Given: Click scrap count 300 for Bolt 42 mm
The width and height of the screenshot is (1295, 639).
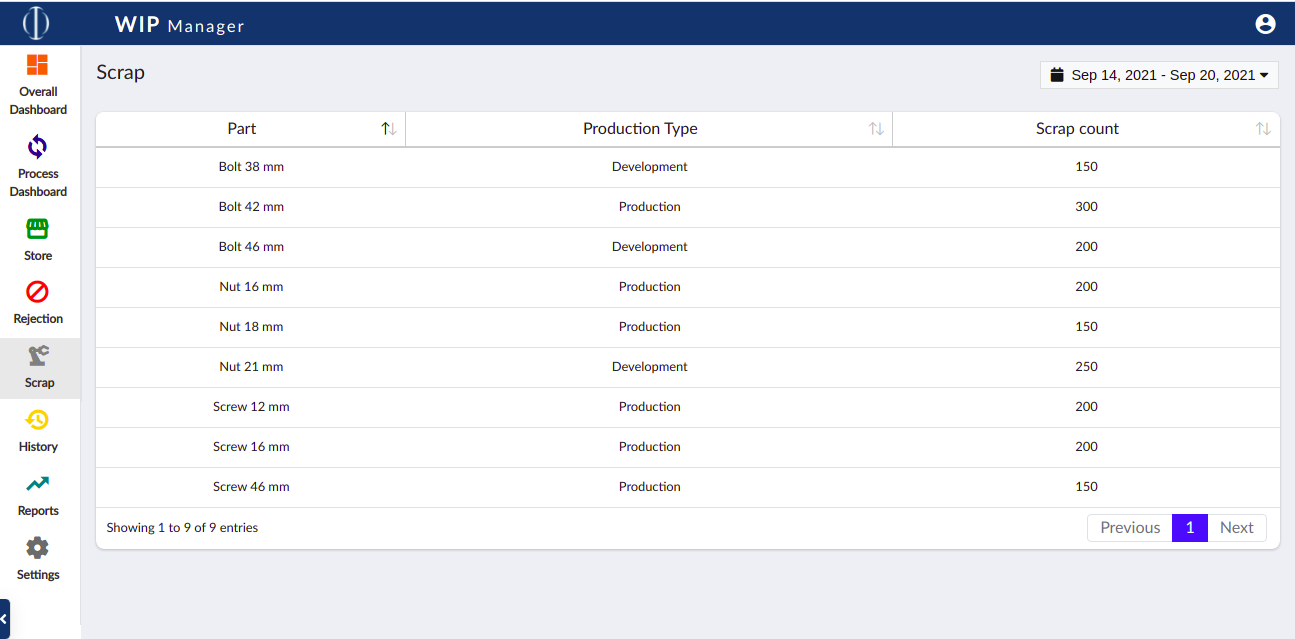Looking at the screenshot, I should (x=1086, y=207).
